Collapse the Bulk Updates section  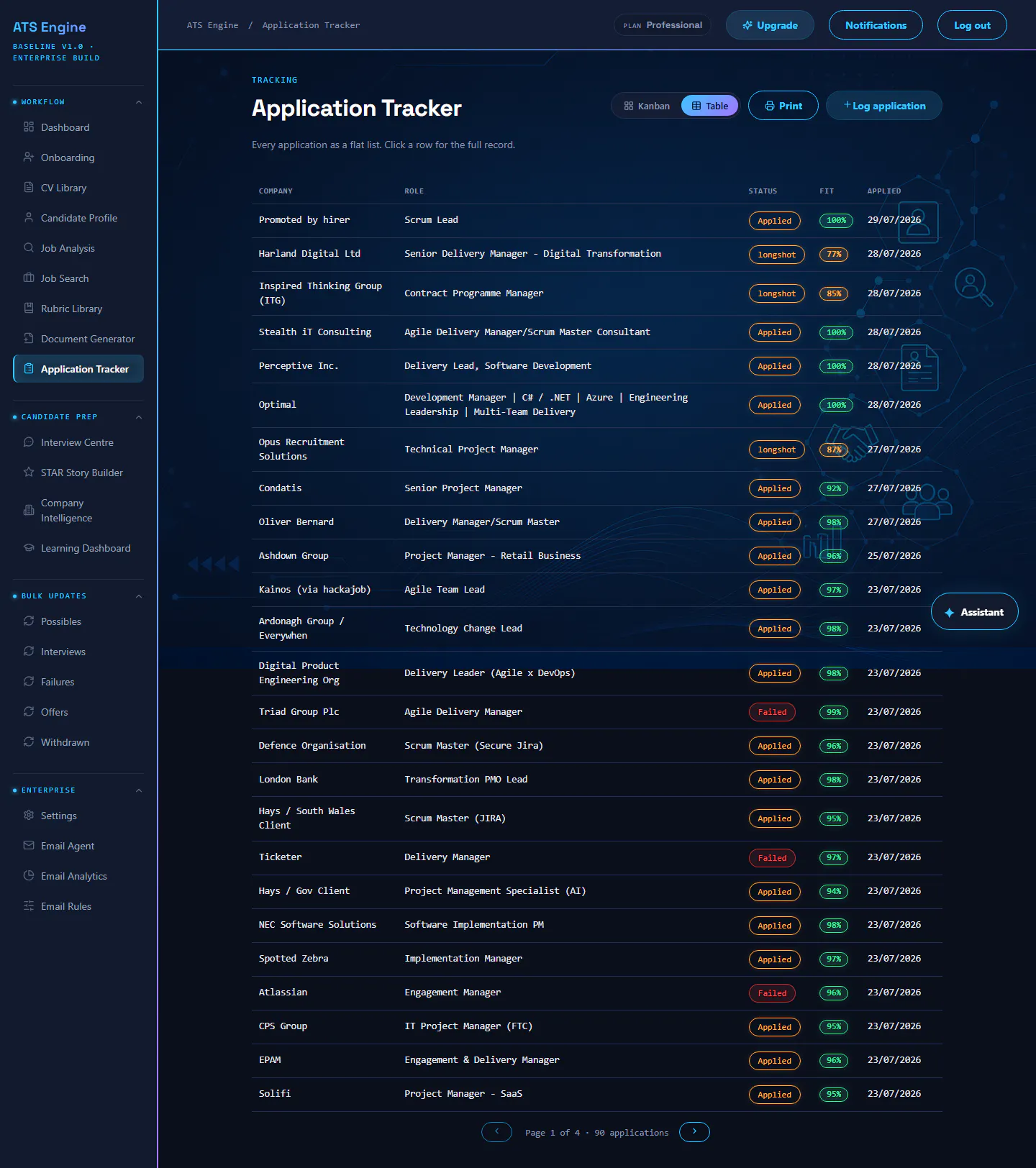139,596
